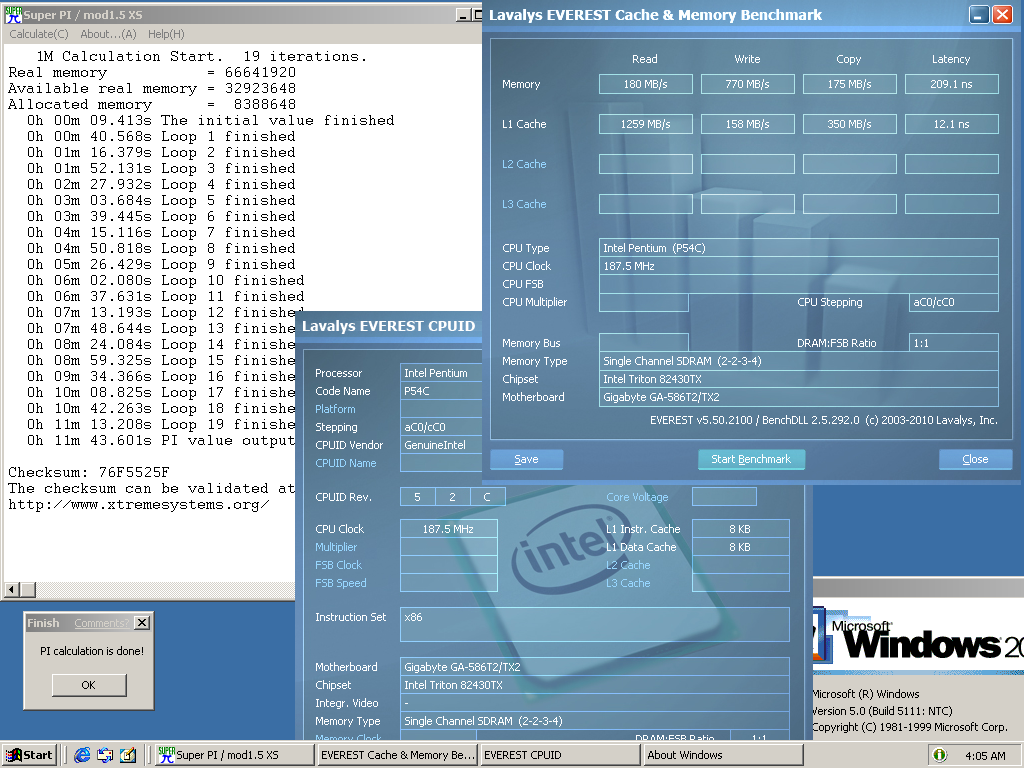The width and height of the screenshot is (1024, 768).
Task: Launch Internet Explorer from quick launch
Action: (82, 755)
